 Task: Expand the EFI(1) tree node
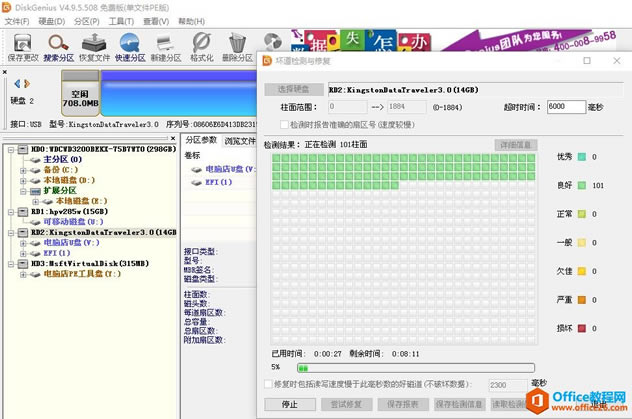click(23, 254)
